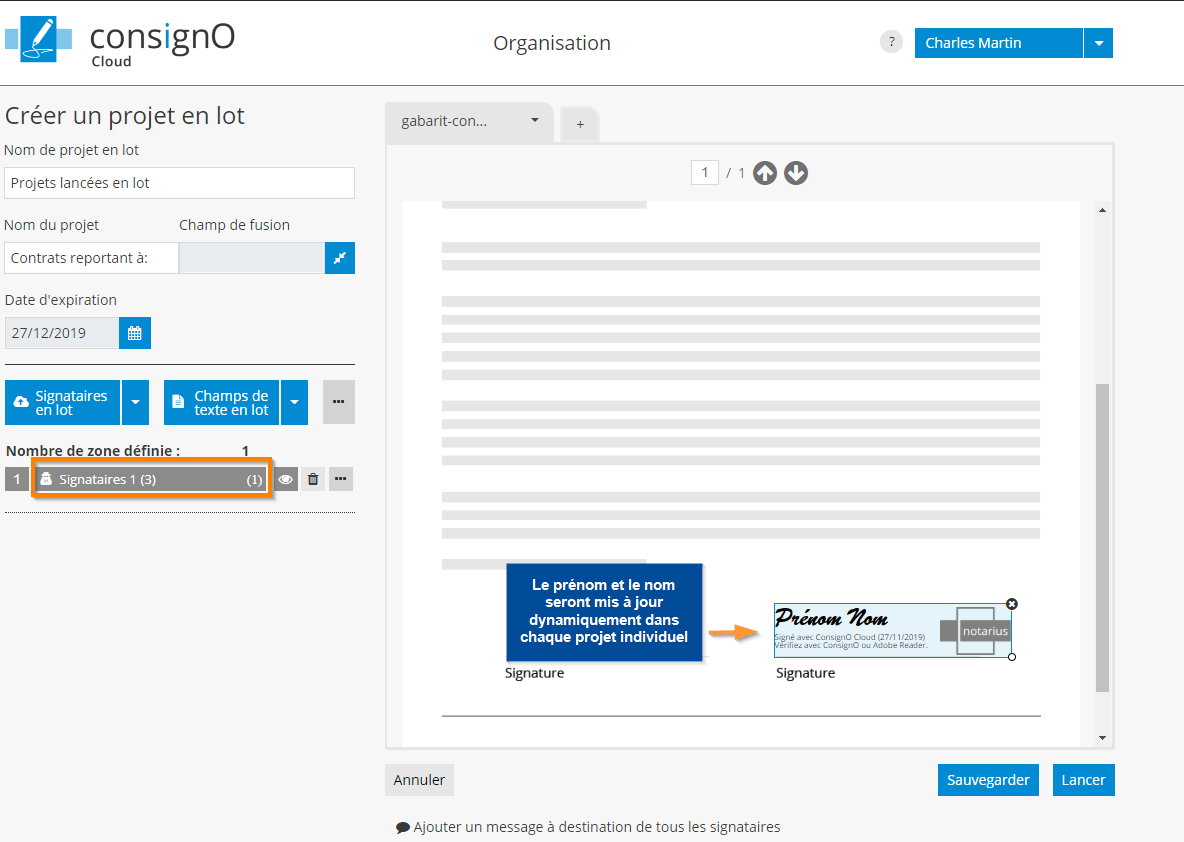Image resolution: width=1184 pixels, height=842 pixels.
Task: Go to next page with down arrow
Action: [796, 173]
